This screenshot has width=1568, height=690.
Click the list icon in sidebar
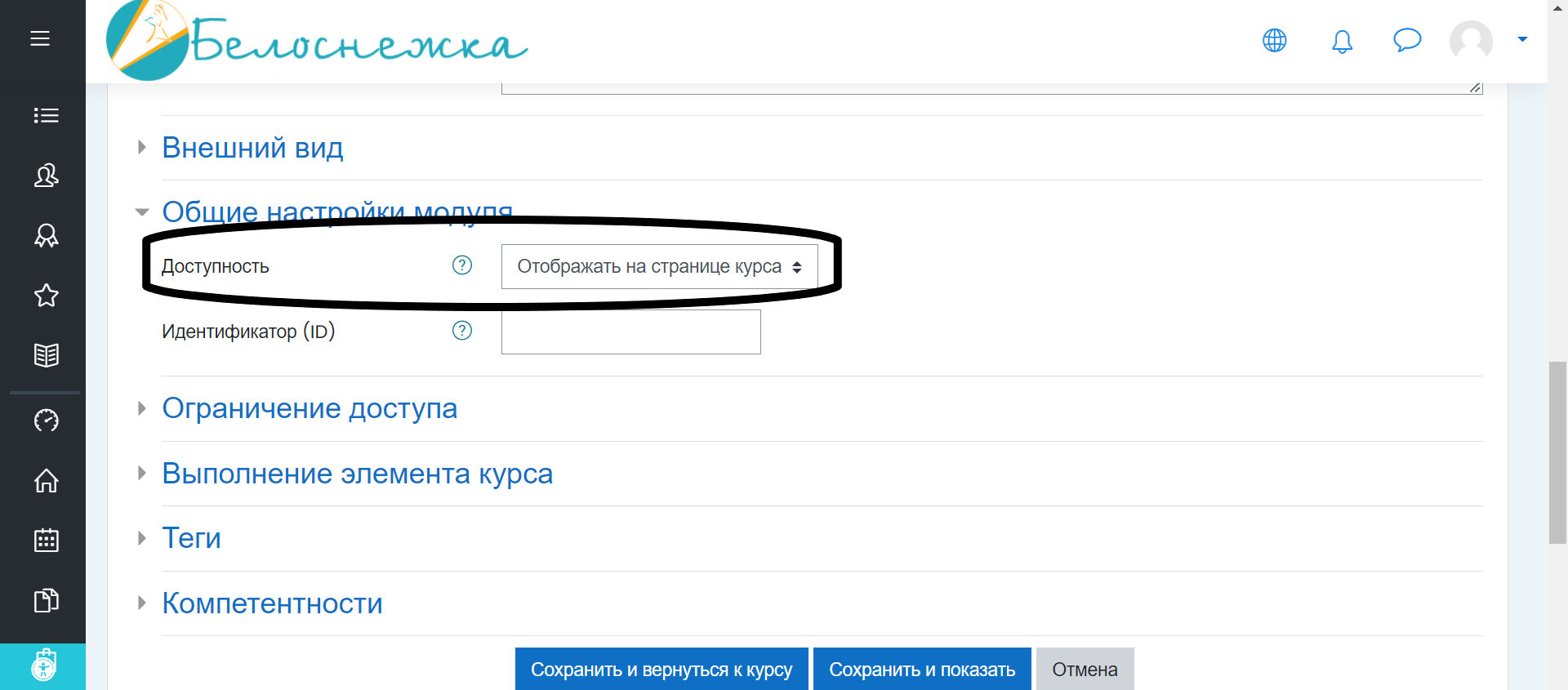(x=46, y=115)
